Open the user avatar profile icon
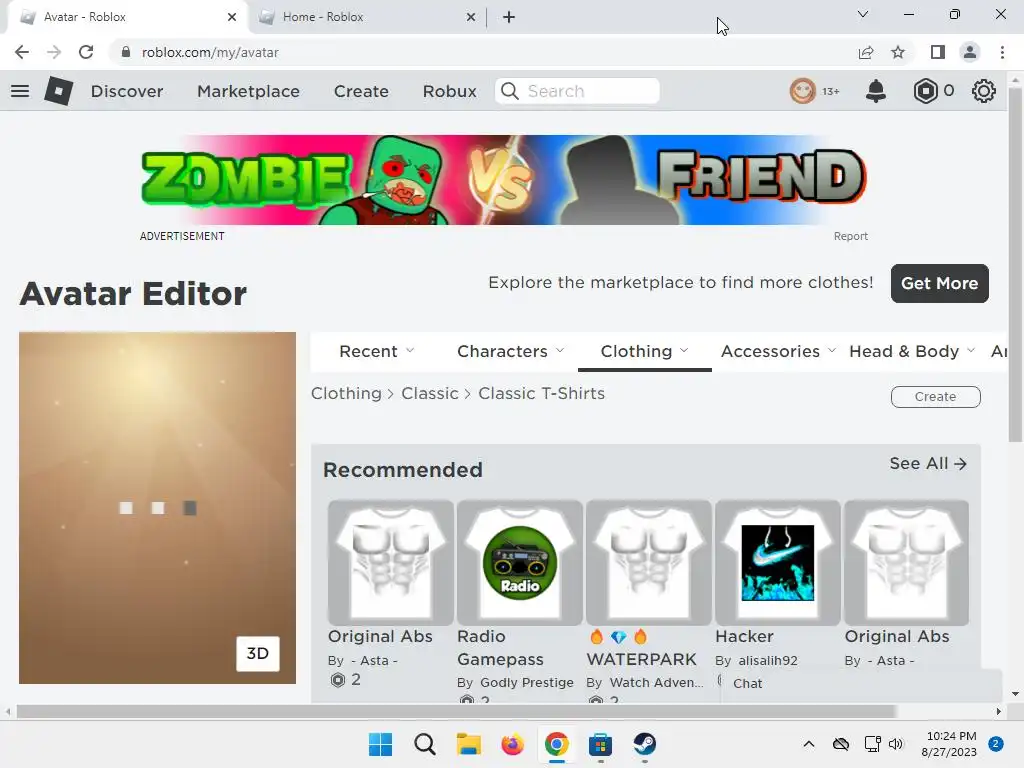 803,91
